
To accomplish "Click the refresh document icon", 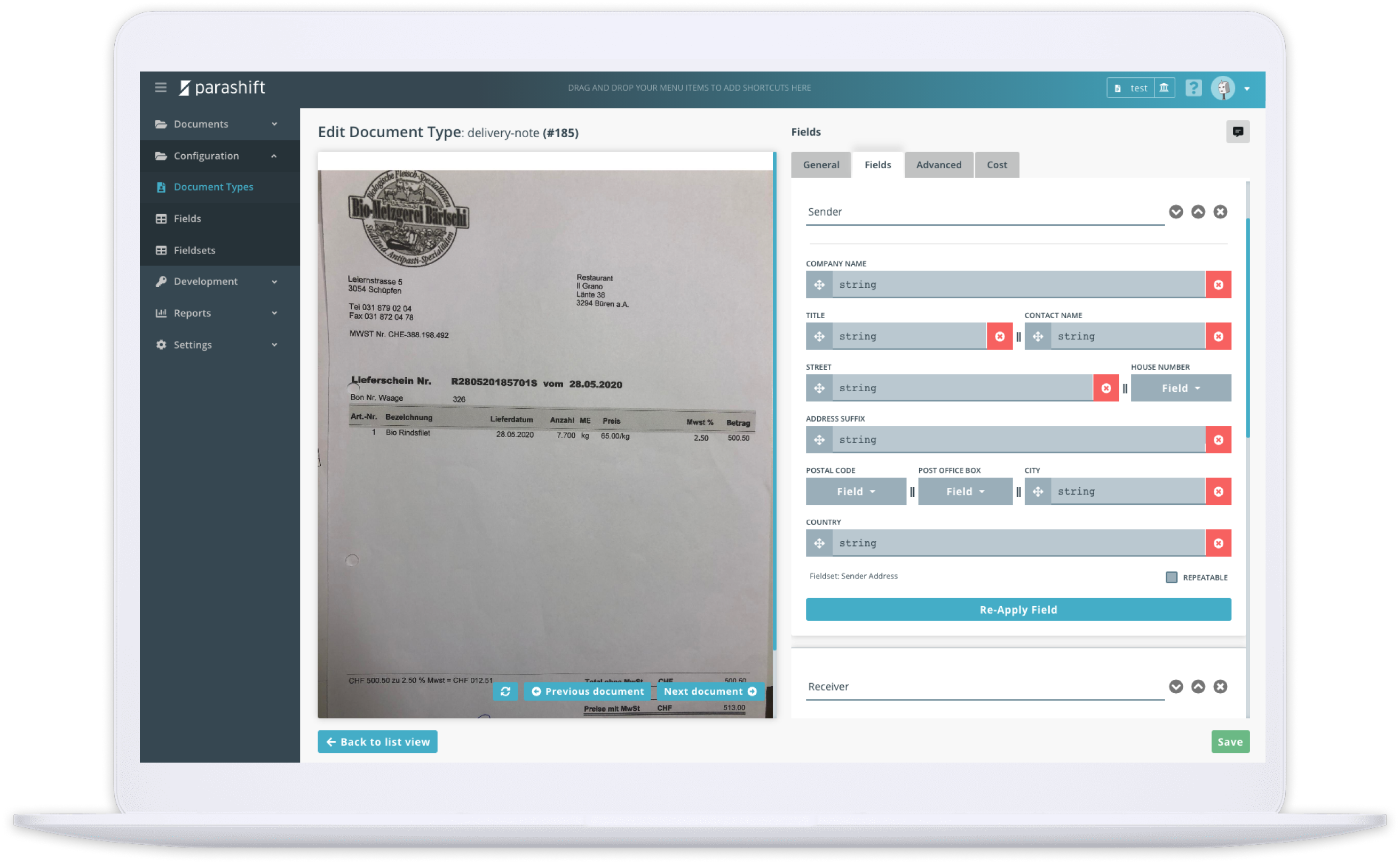I will (x=505, y=692).
